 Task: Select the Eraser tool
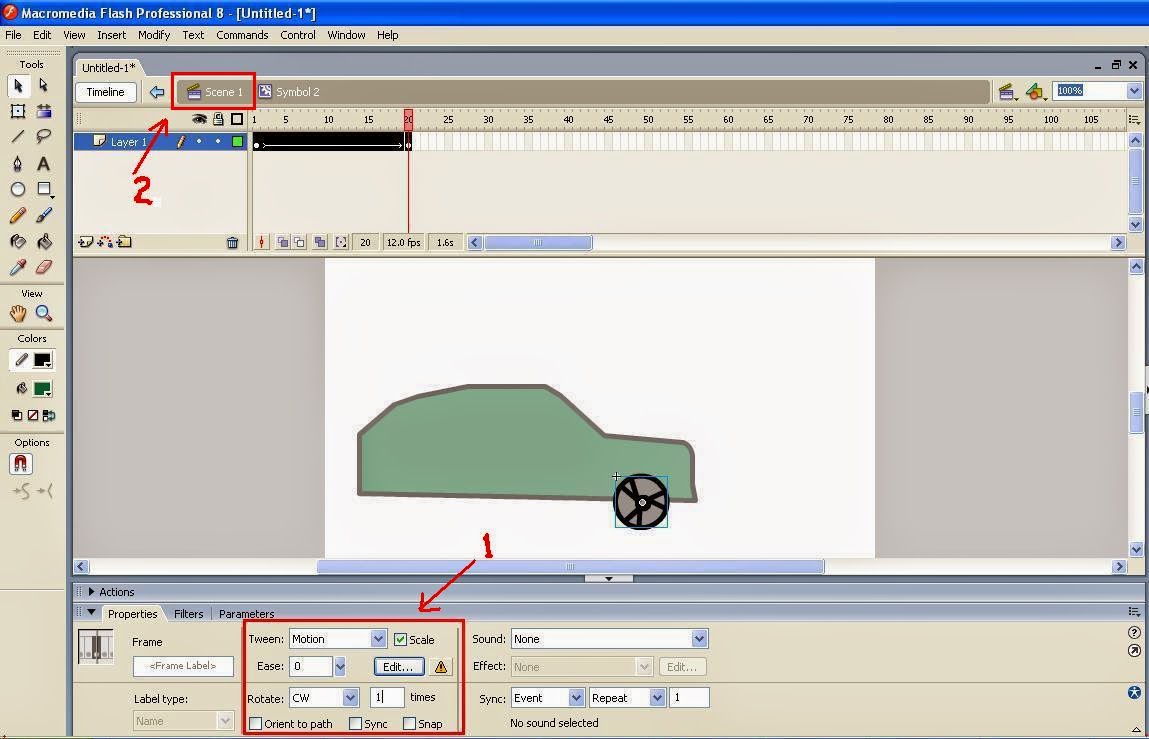tap(44, 267)
